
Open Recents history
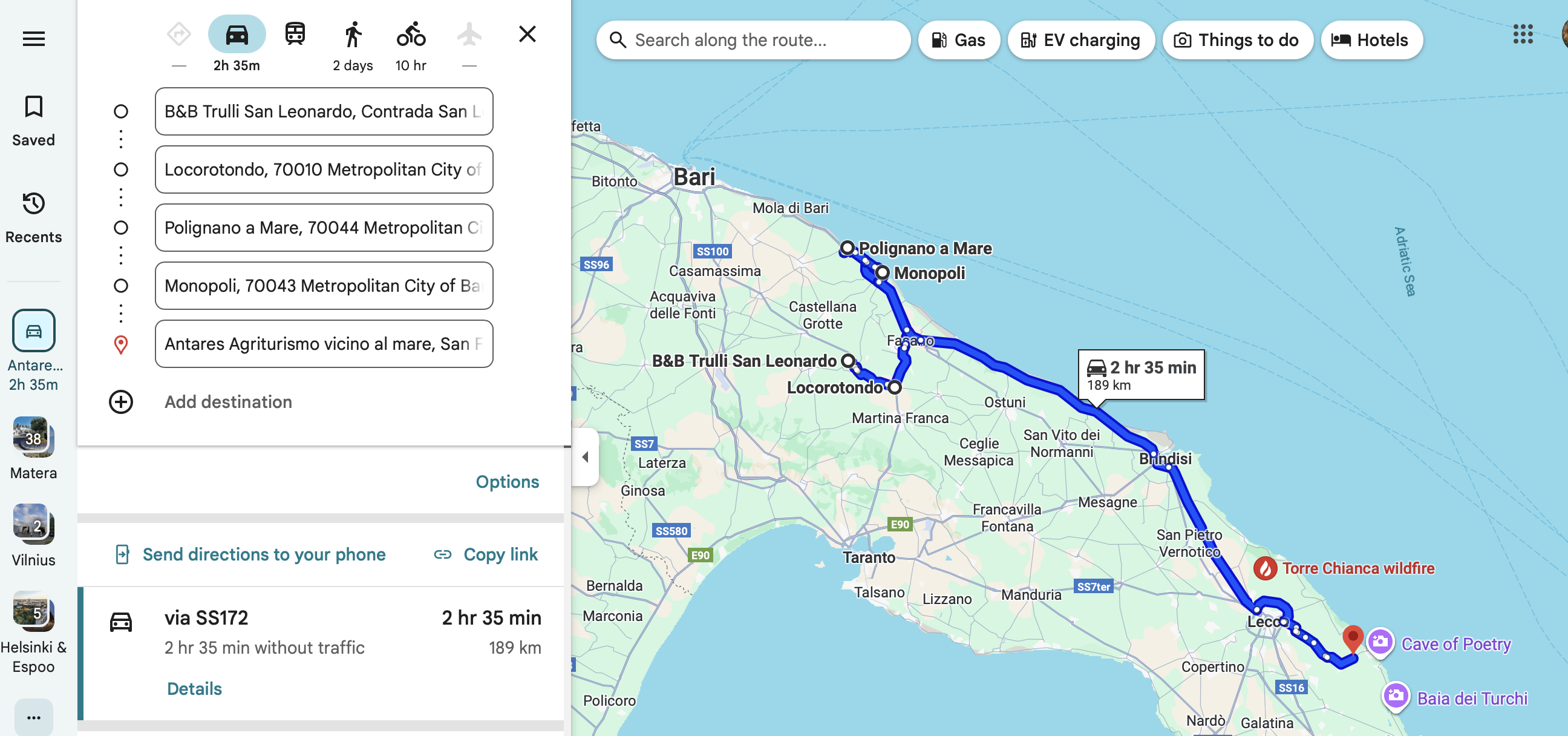click(33, 204)
